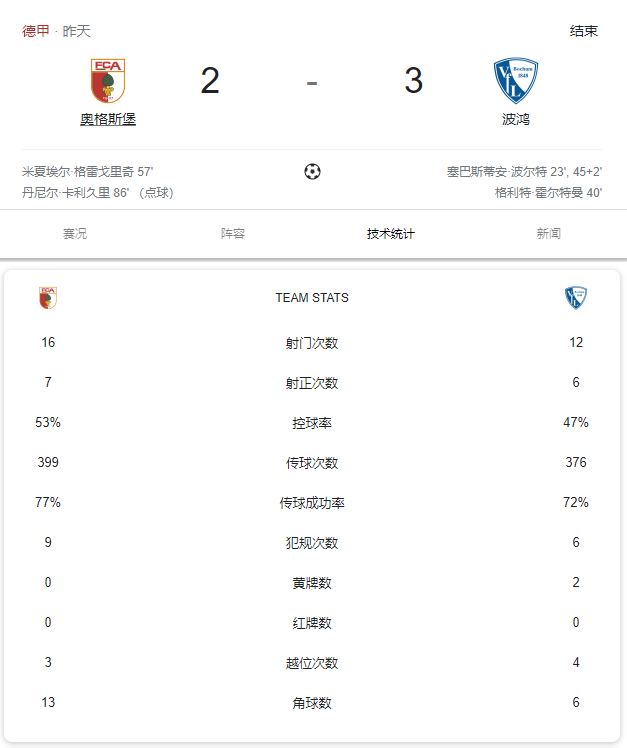
Task: Click the large VfL Bochum crest logo
Action: click(515, 81)
